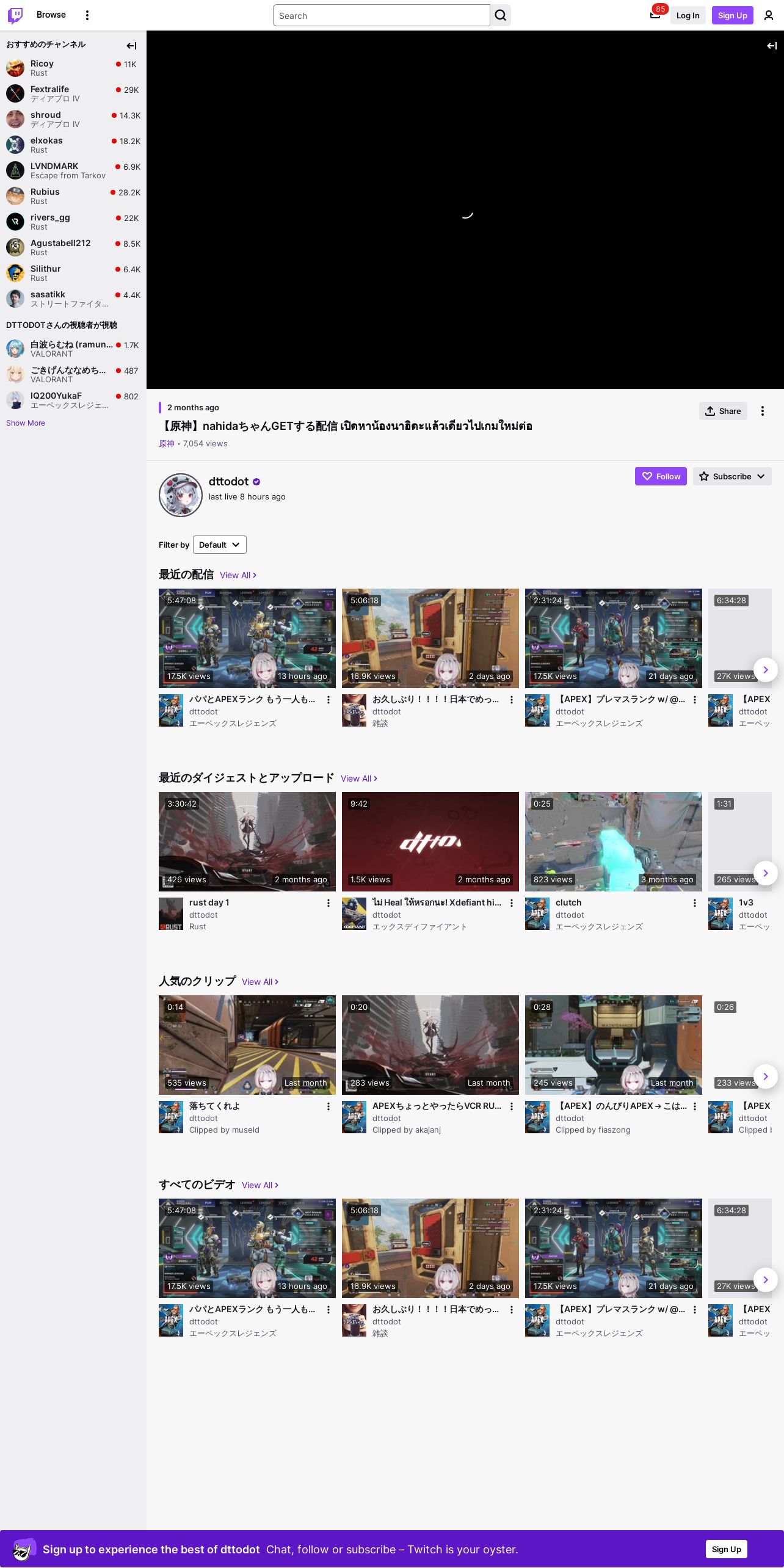
Task: Open the Twitch home logo
Action: pyautogui.click(x=15, y=15)
